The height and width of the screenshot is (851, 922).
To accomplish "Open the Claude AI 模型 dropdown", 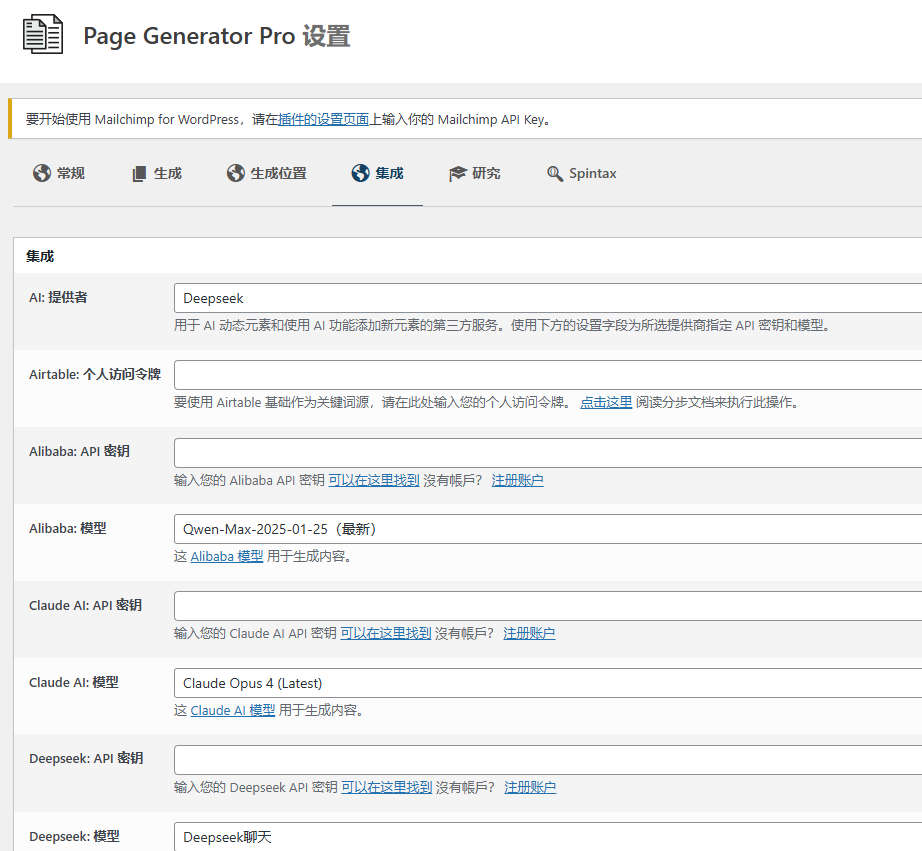I will point(548,683).
